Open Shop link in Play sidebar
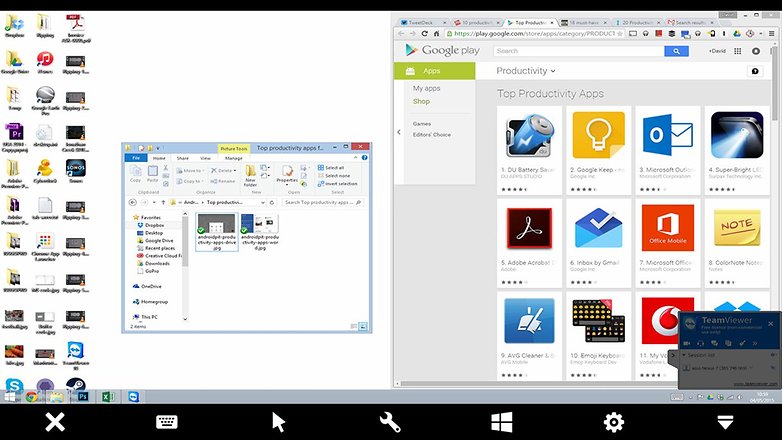 421,101
